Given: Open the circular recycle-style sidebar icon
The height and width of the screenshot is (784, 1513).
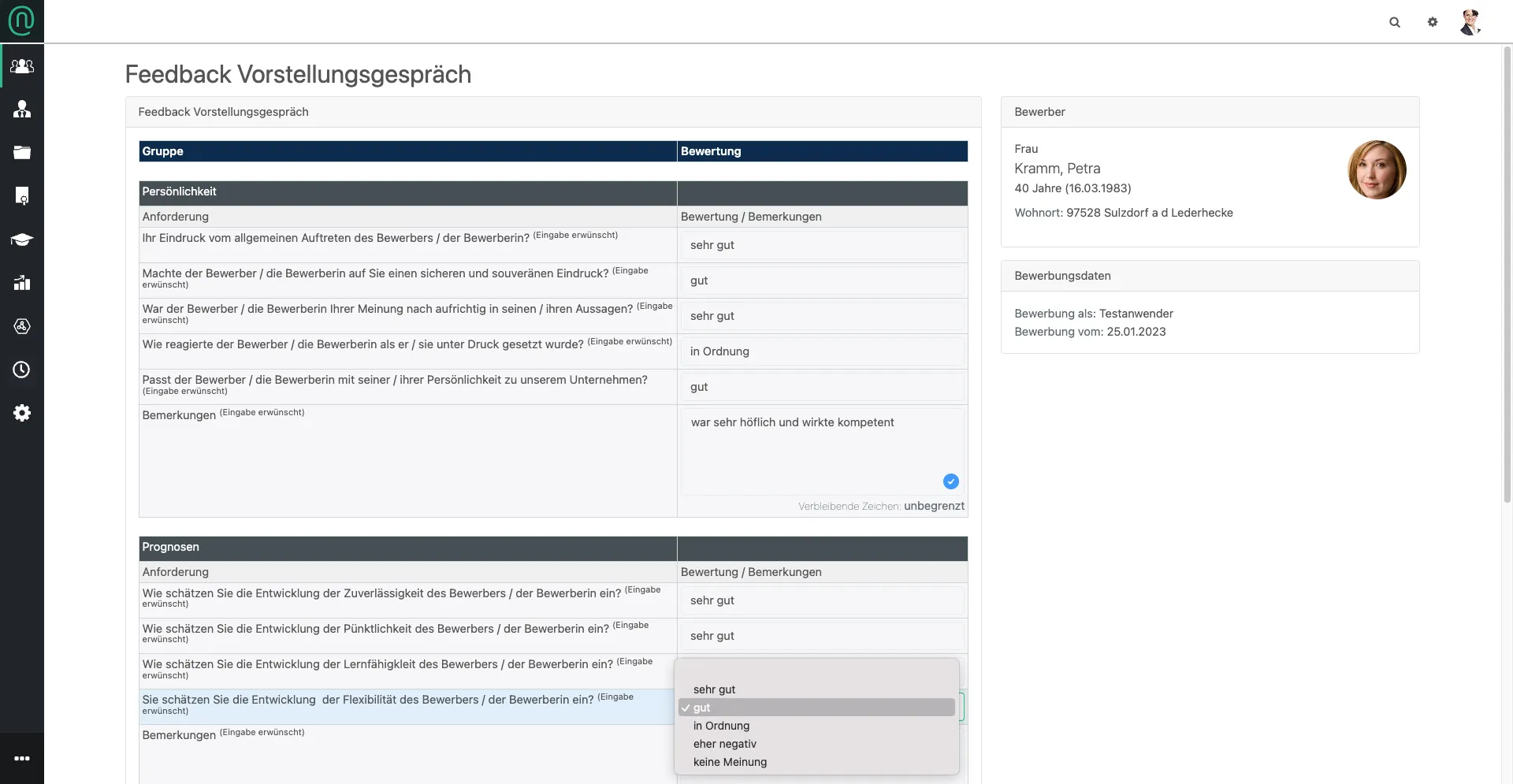Looking at the screenshot, I should pyautogui.click(x=22, y=326).
